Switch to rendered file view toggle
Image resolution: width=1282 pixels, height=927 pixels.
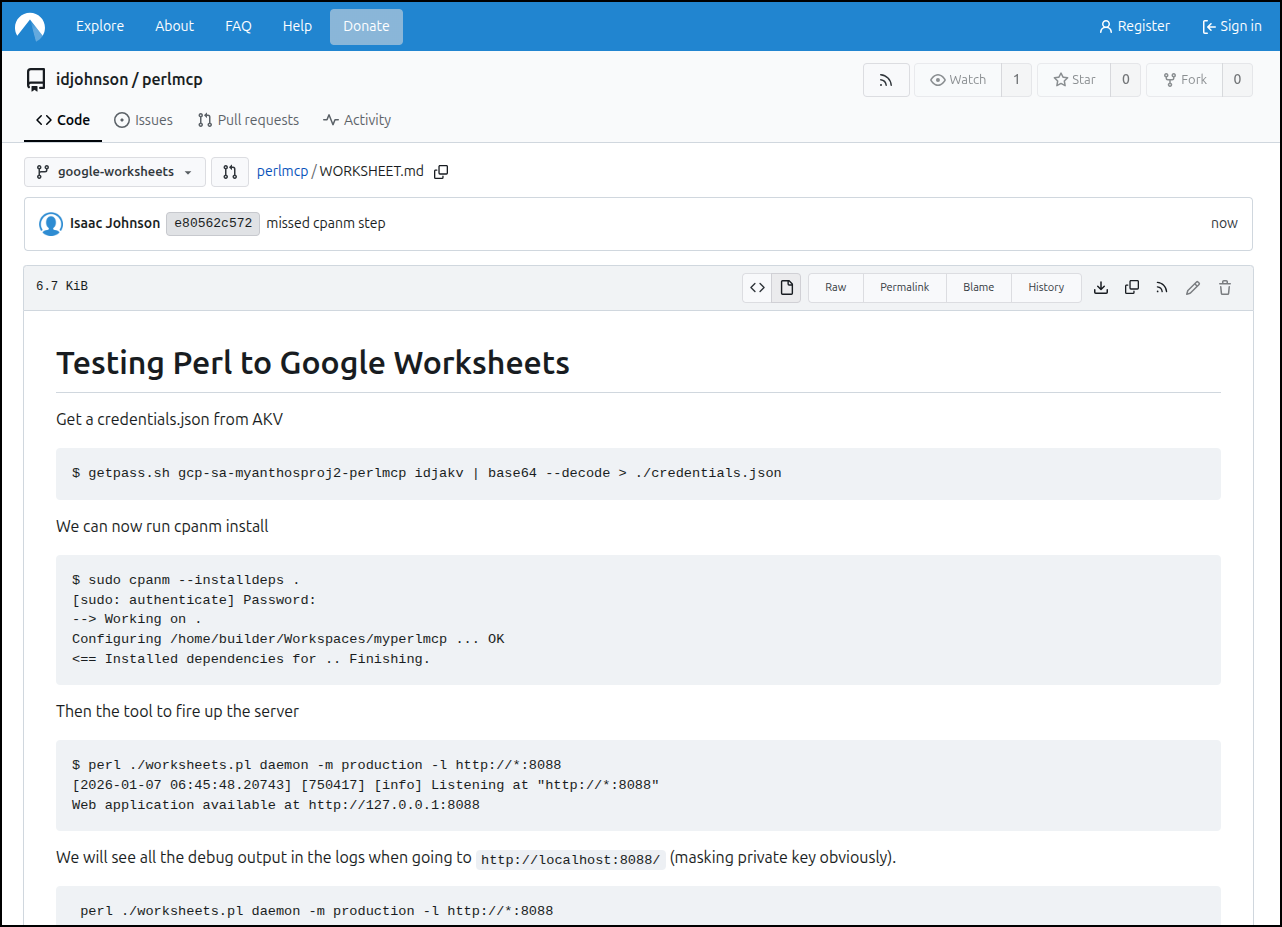pos(787,288)
